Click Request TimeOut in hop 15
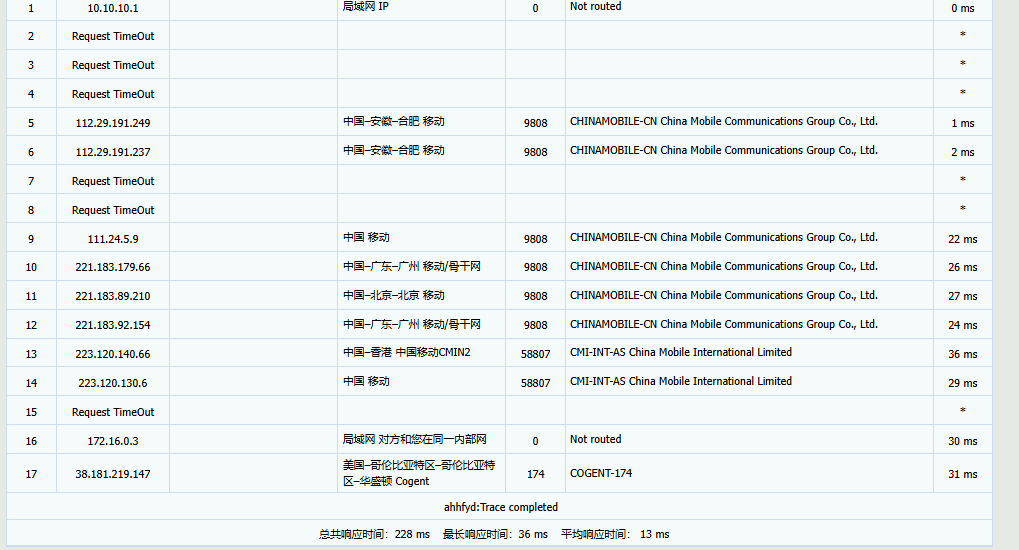Screen dimensions: 1019x550 pos(113,412)
